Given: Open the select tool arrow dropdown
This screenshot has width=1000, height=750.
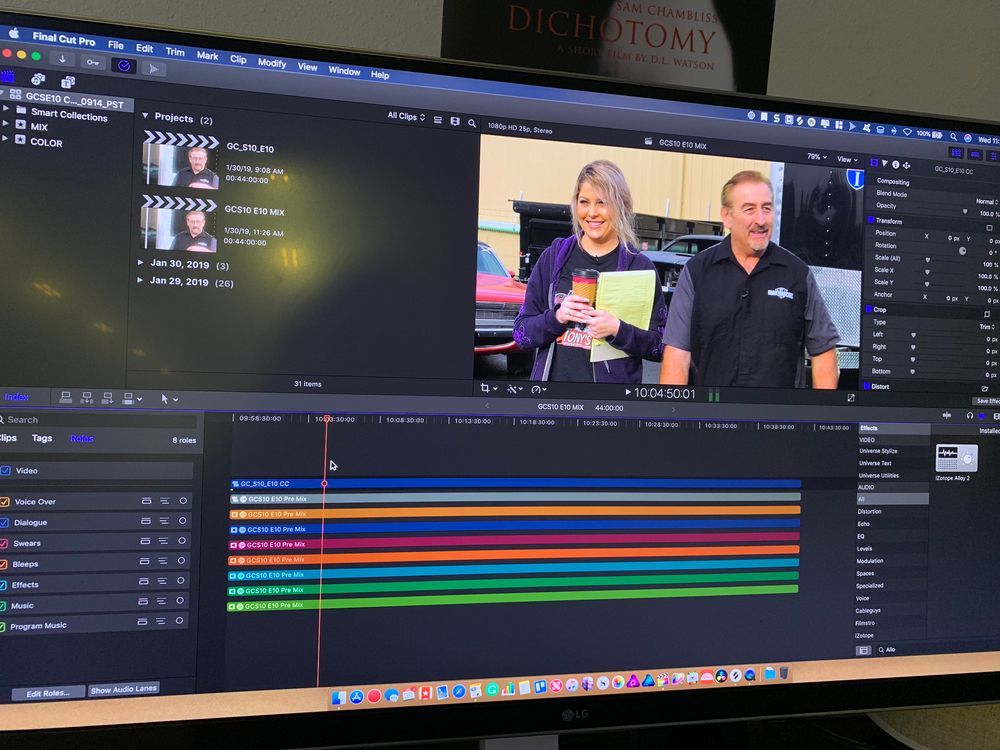Looking at the screenshot, I should pos(170,399).
